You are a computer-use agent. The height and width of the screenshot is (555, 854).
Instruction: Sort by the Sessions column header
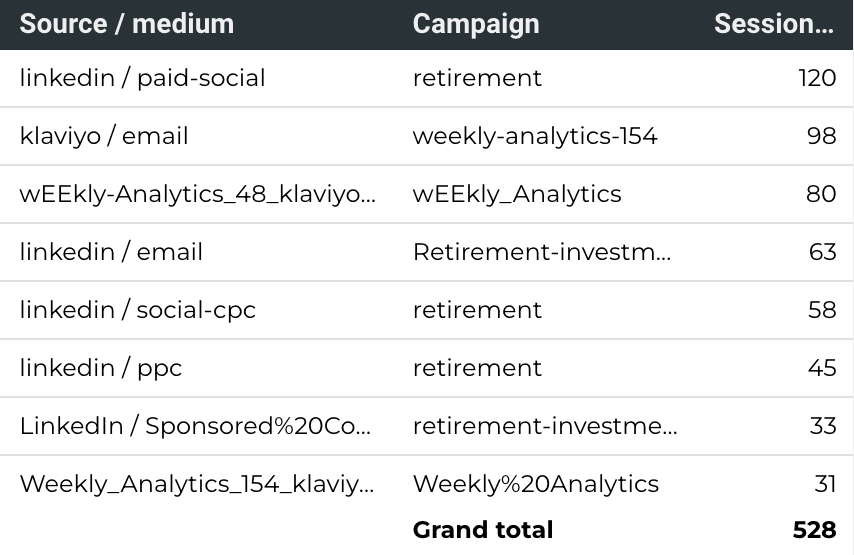pos(774,24)
